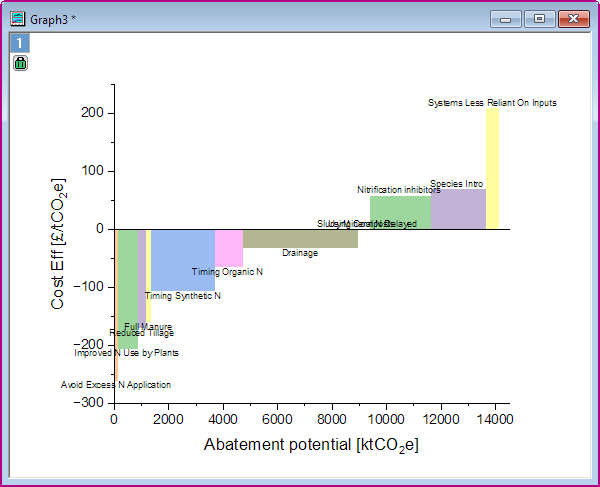Select the 'Drainage' label
Viewport: 600px width, 487px height.
300,253
